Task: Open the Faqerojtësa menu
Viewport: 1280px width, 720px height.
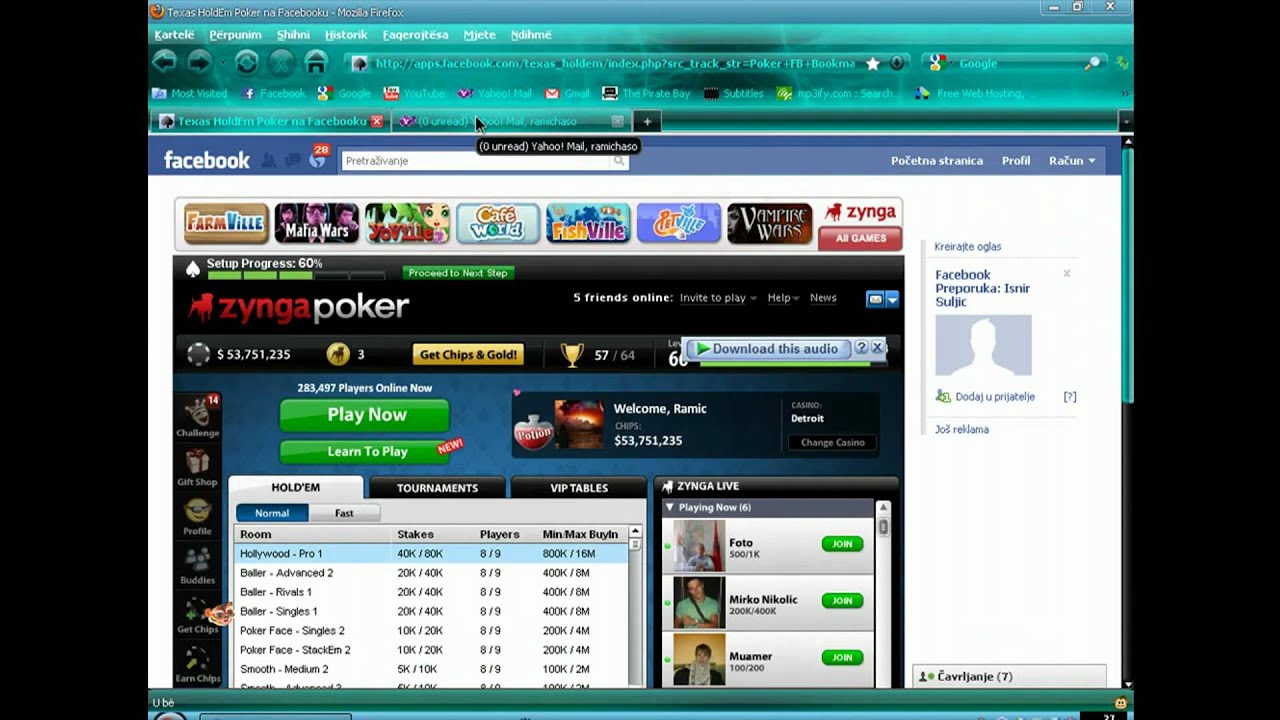Action: click(415, 35)
